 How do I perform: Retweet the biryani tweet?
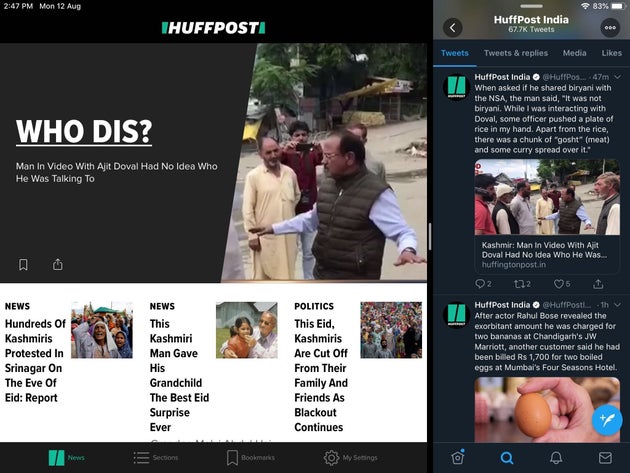[x=522, y=284]
